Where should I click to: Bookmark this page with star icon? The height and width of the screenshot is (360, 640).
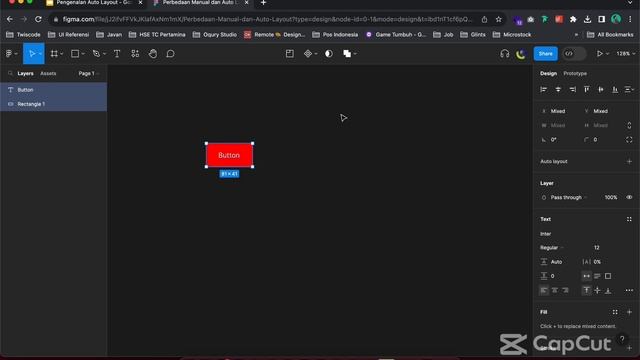(x=498, y=19)
